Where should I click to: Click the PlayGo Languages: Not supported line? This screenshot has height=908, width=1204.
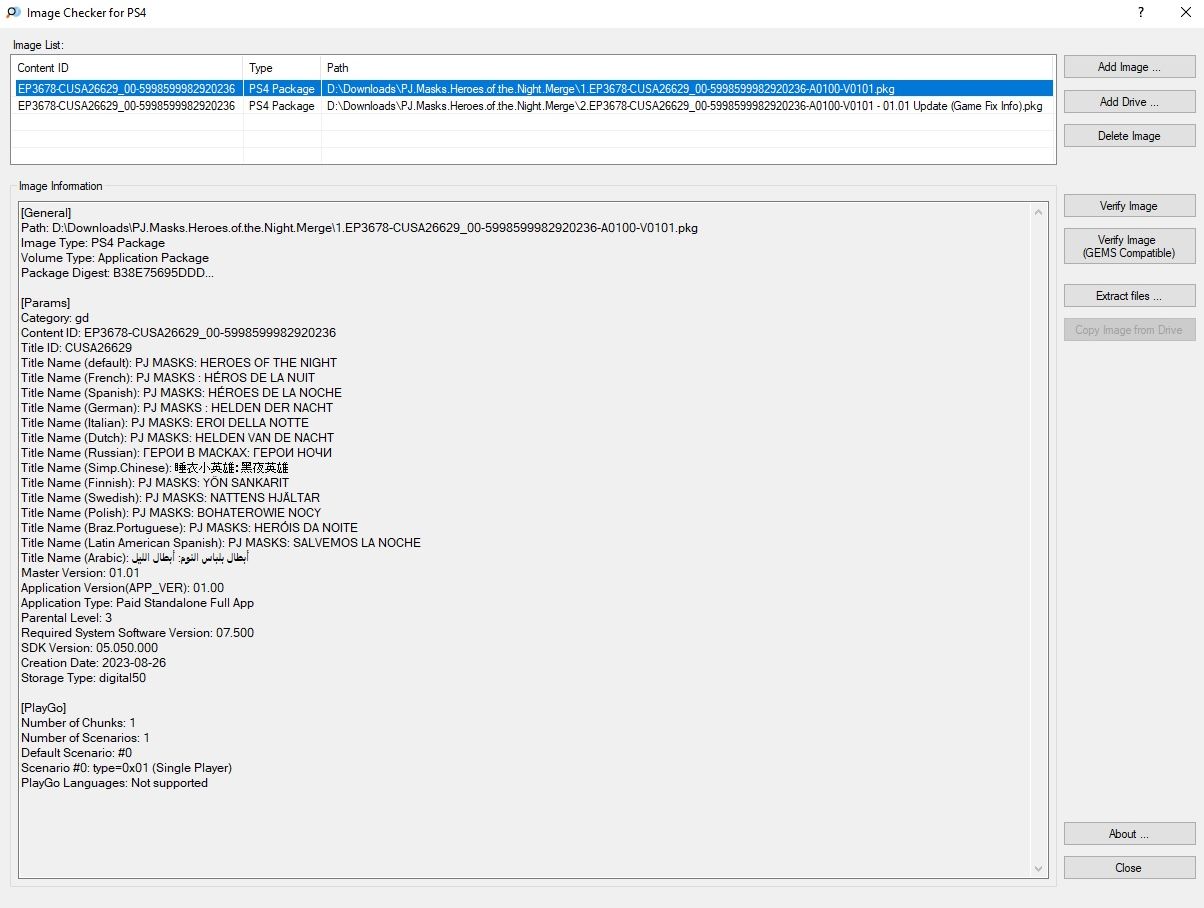[115, 783]
